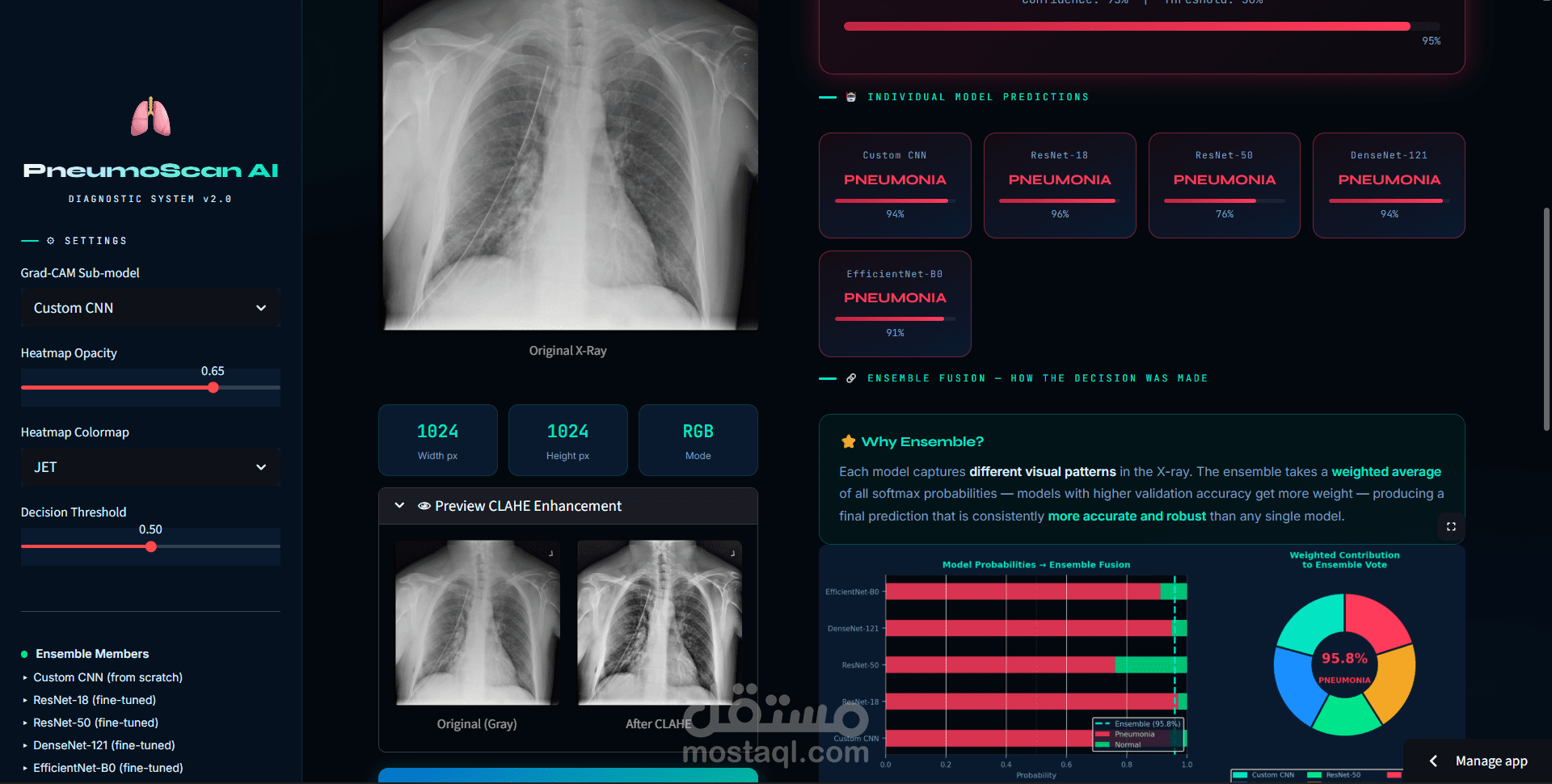Click the PneumoScan AI title text
1552x784 pixels.
(x=150, y=171)
